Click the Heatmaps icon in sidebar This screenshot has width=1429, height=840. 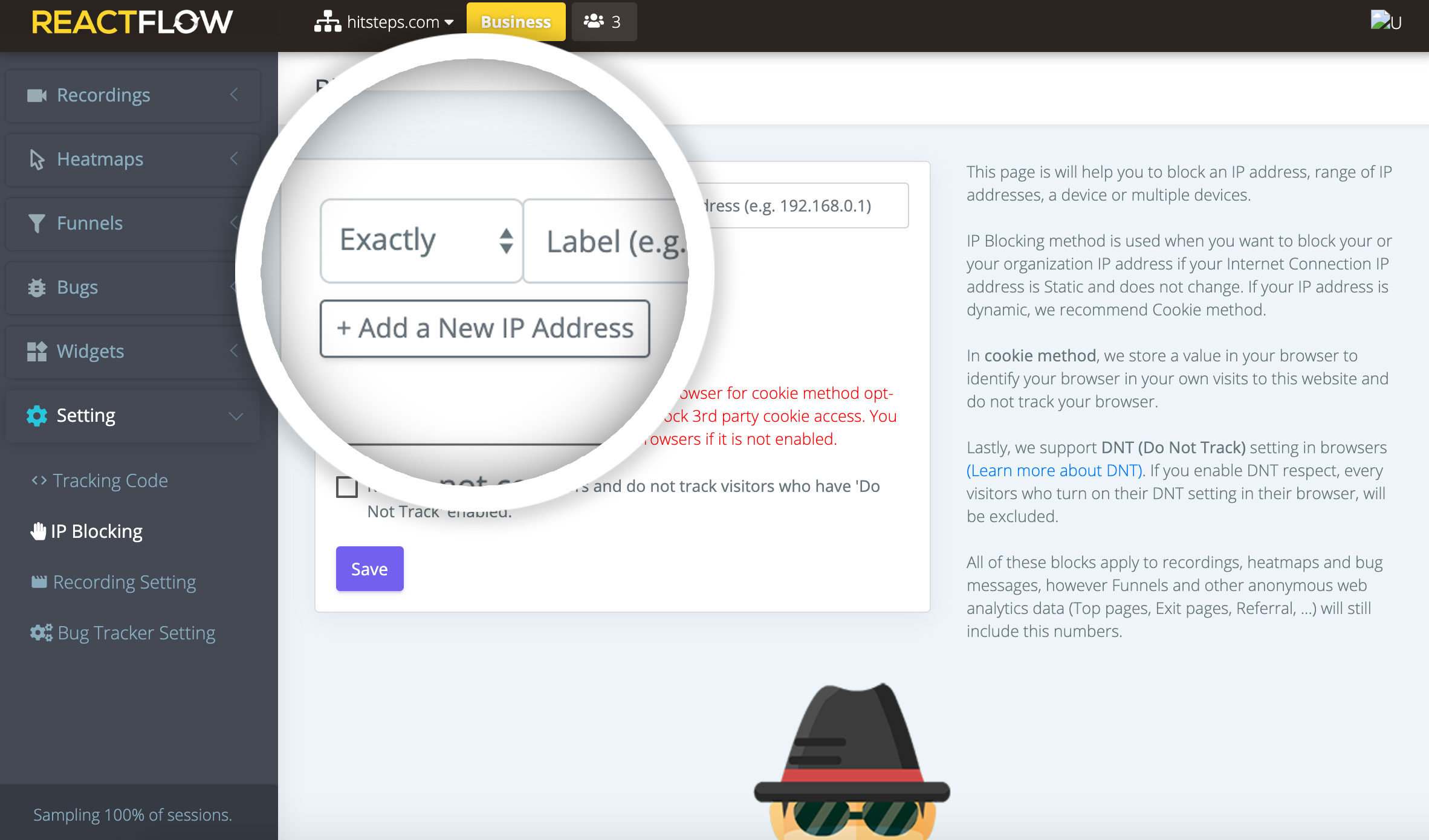(x=37, y=158)
